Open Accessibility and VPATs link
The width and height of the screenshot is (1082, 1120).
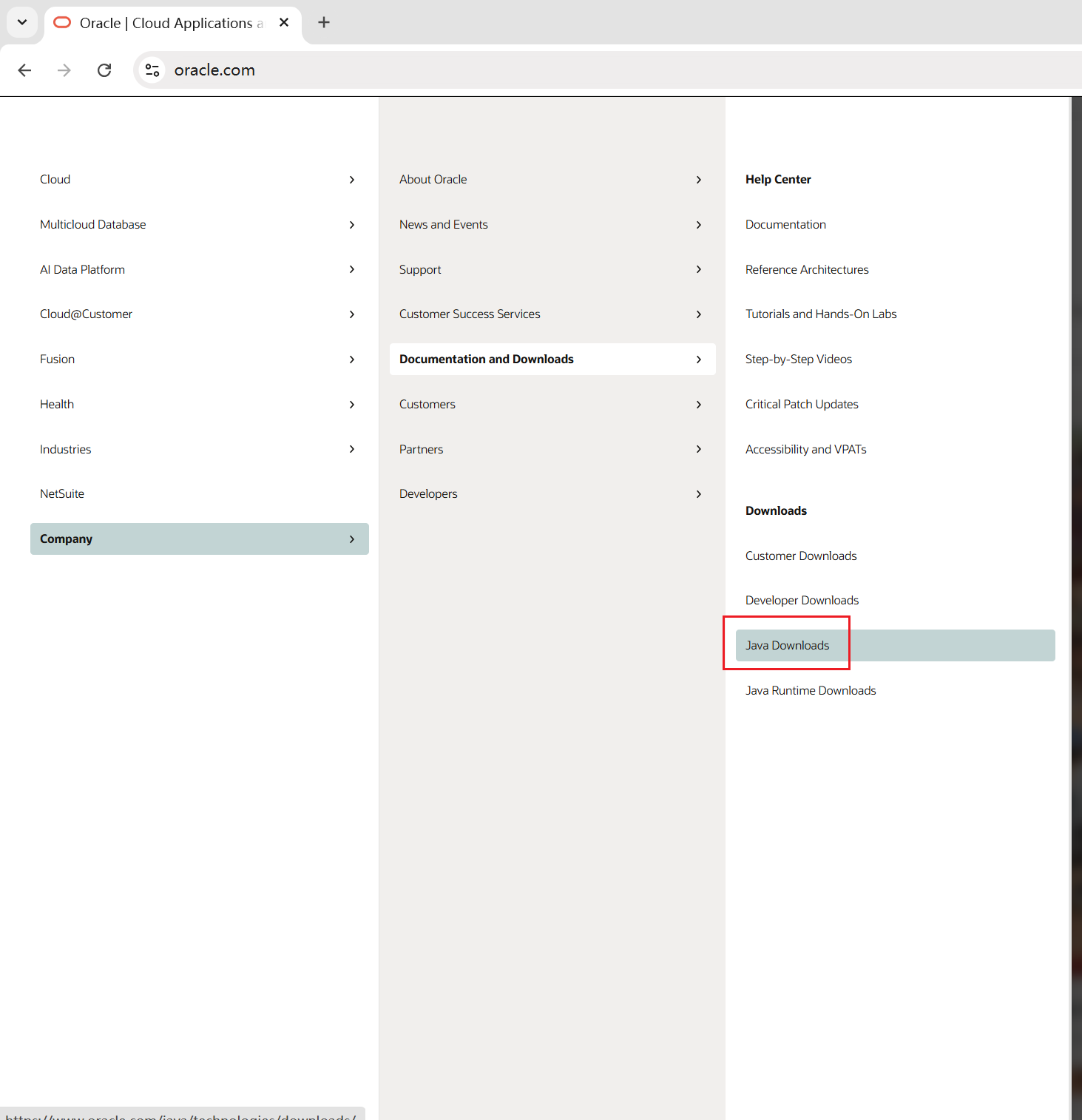805,449
